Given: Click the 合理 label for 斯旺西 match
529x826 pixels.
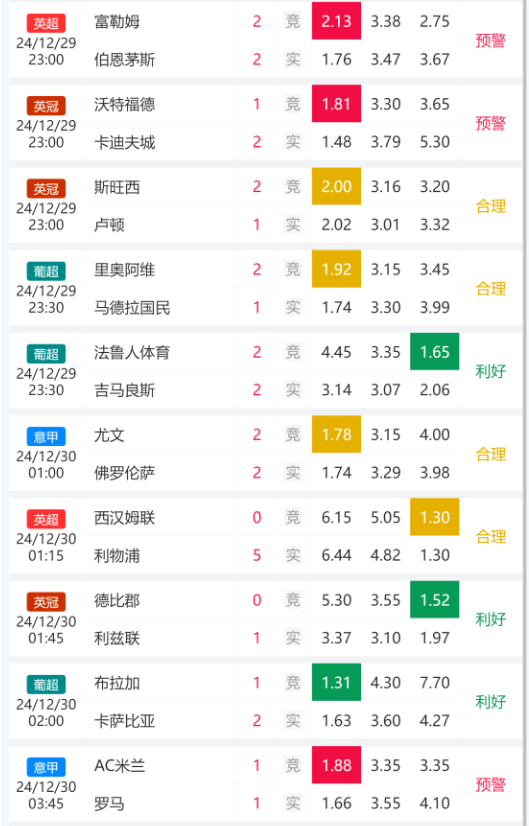Looking at the screenshot, I should point(491,206).
